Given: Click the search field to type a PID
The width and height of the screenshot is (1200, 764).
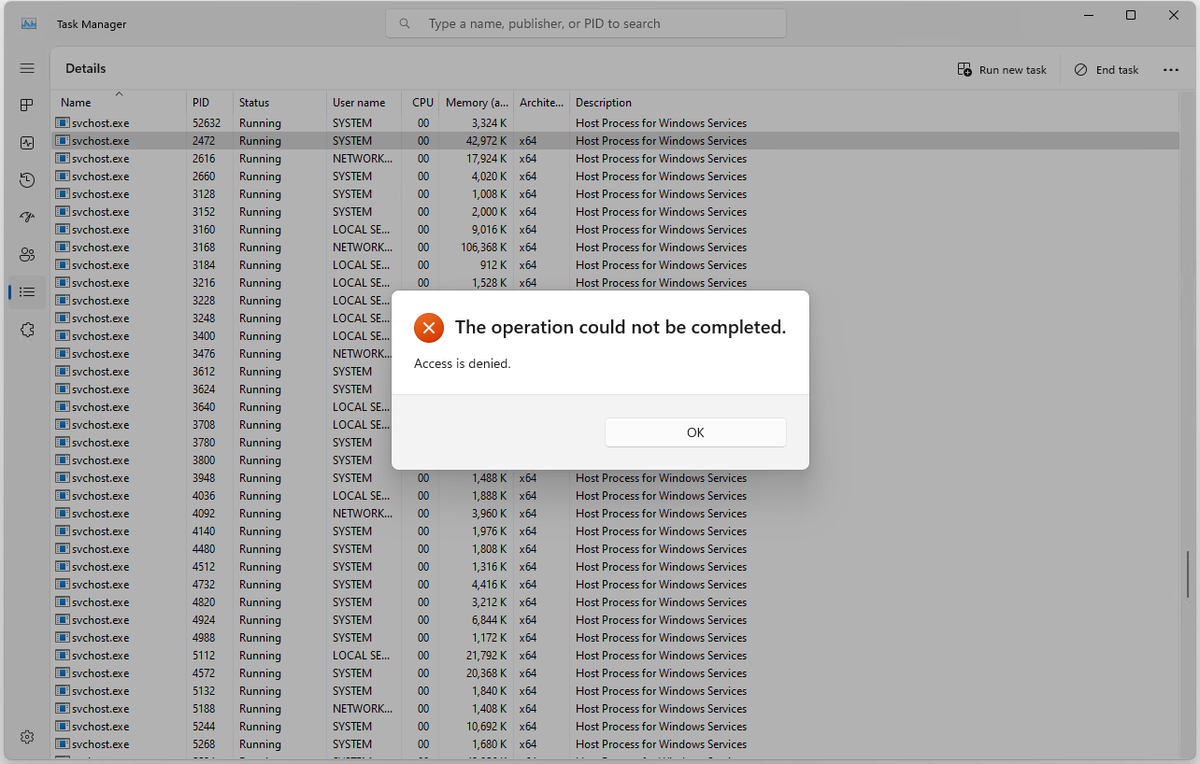Looking at the screenshot, I should 585,22.
